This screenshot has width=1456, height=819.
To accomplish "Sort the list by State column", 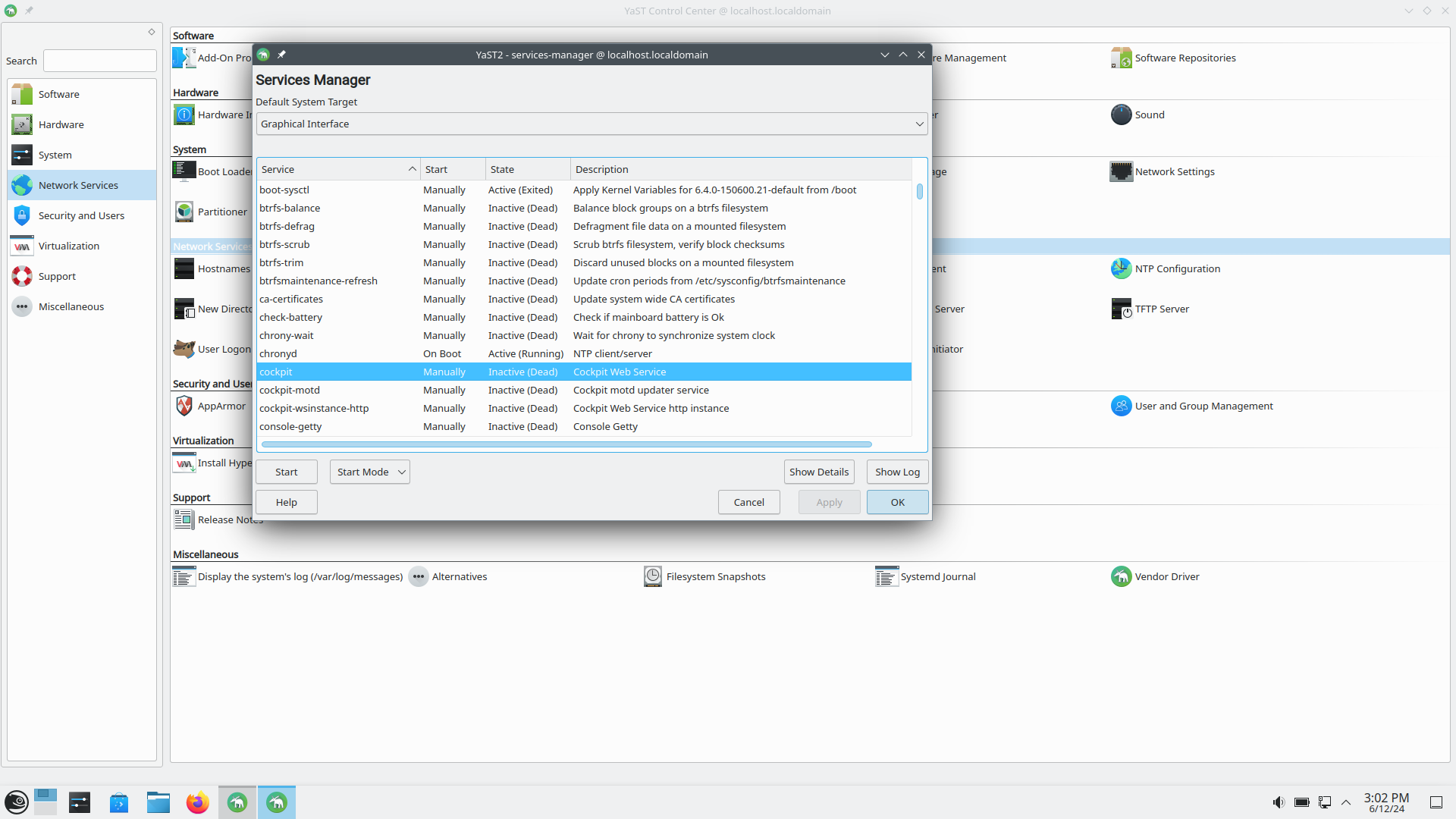I will coord(528,169).
